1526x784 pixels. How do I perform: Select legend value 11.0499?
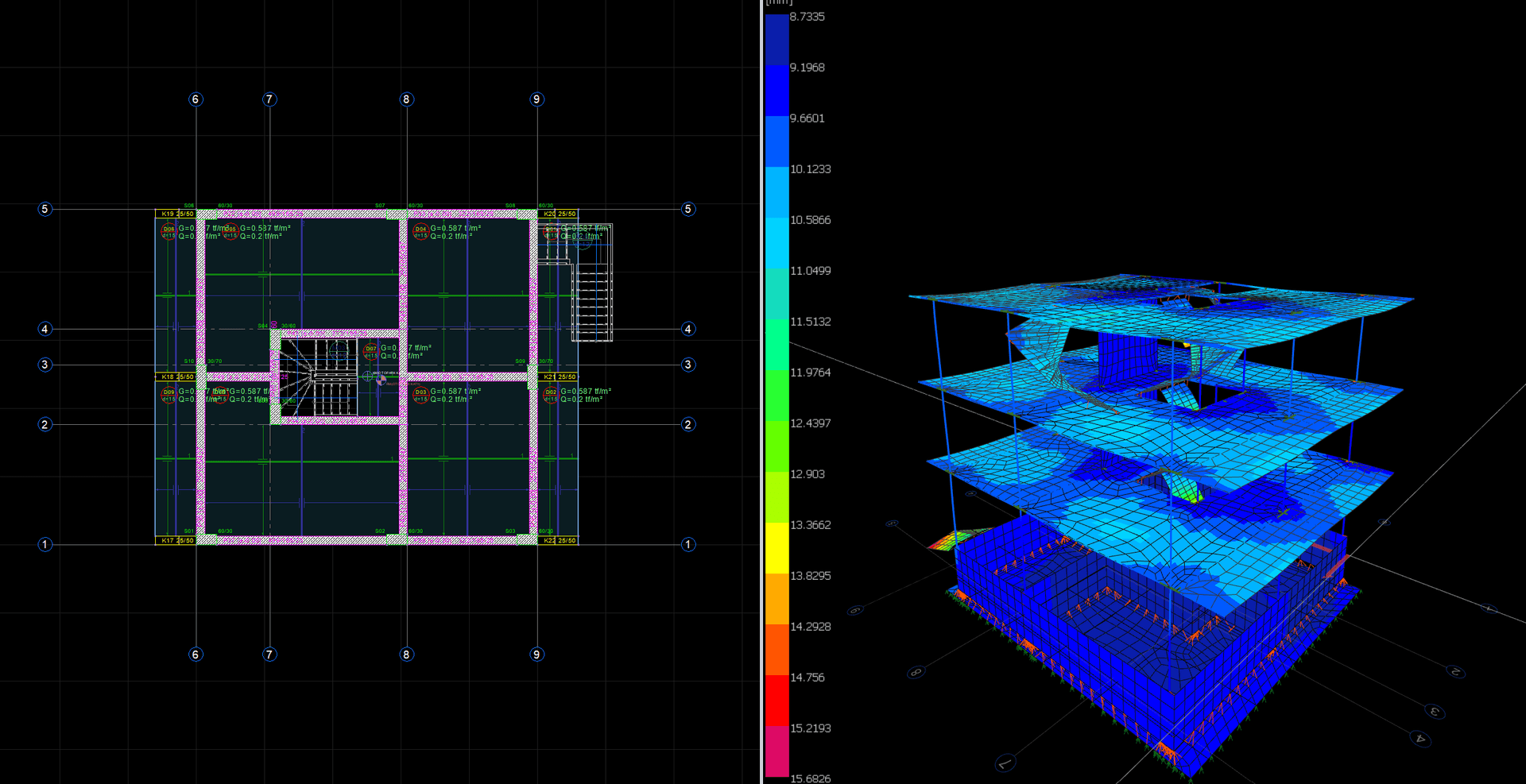click(811, 271)
